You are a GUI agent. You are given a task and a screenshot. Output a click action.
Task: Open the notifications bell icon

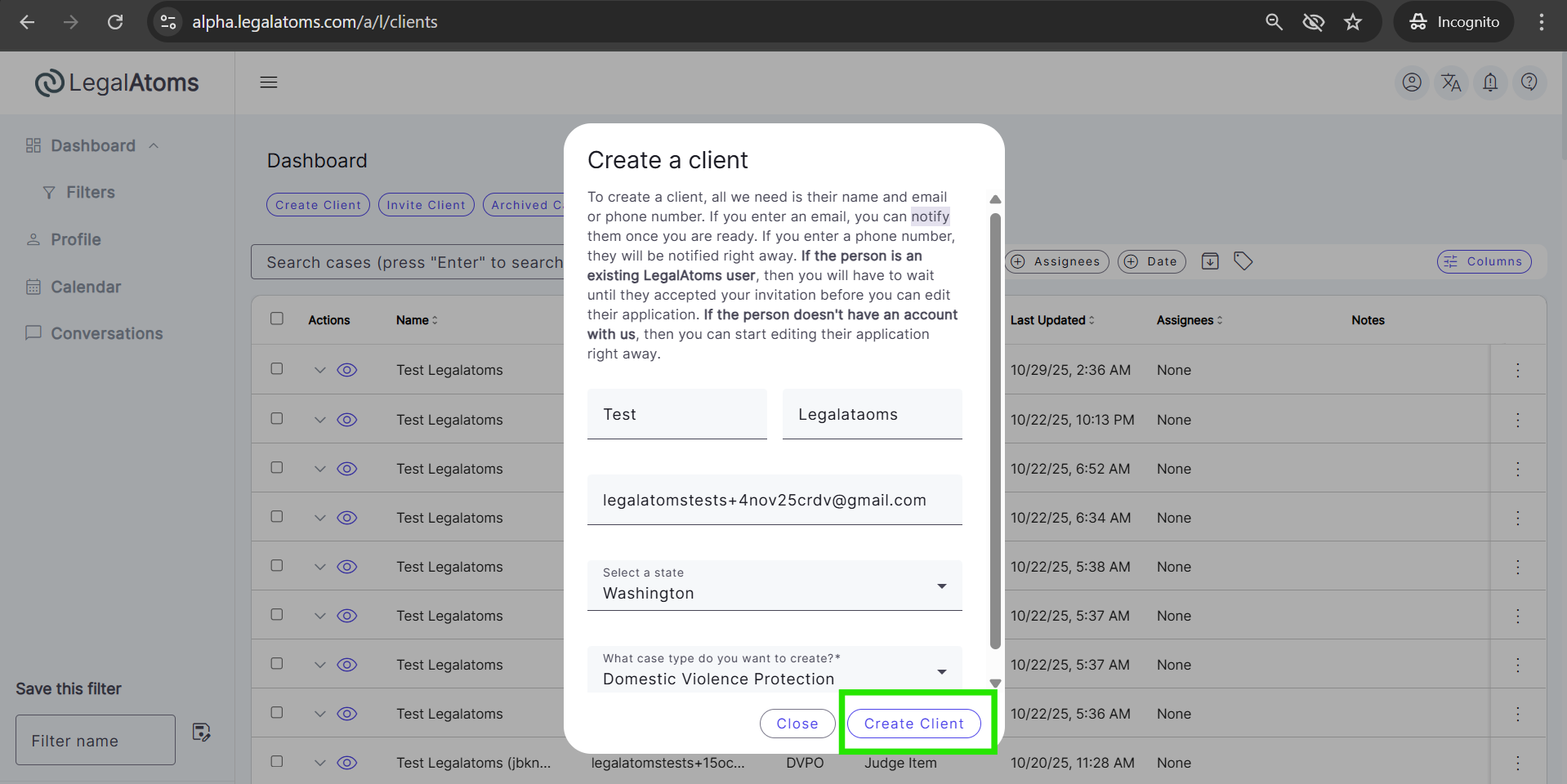1489,82
